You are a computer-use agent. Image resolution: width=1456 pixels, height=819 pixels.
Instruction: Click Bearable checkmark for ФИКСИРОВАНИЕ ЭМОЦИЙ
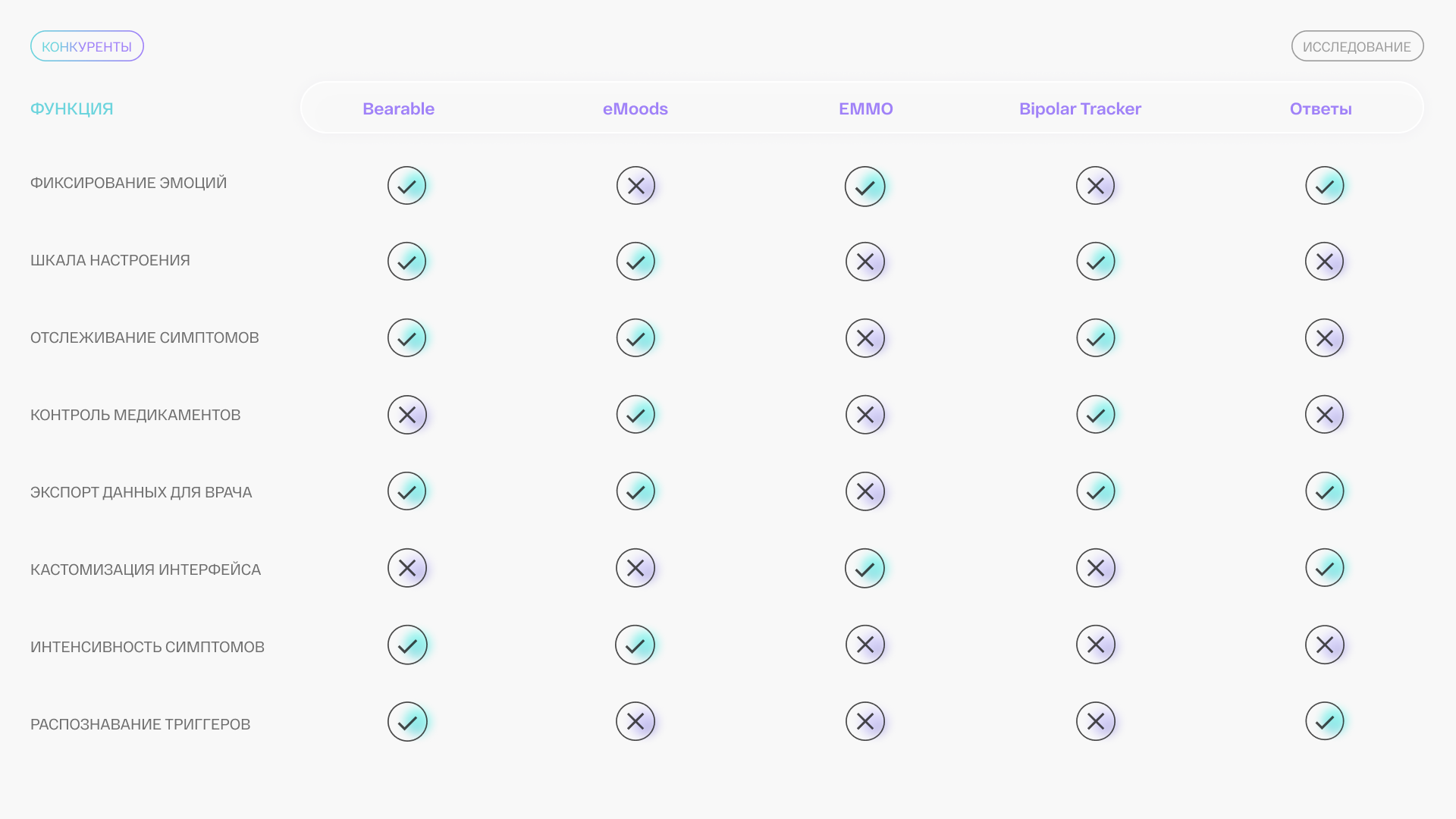(406, 186)
